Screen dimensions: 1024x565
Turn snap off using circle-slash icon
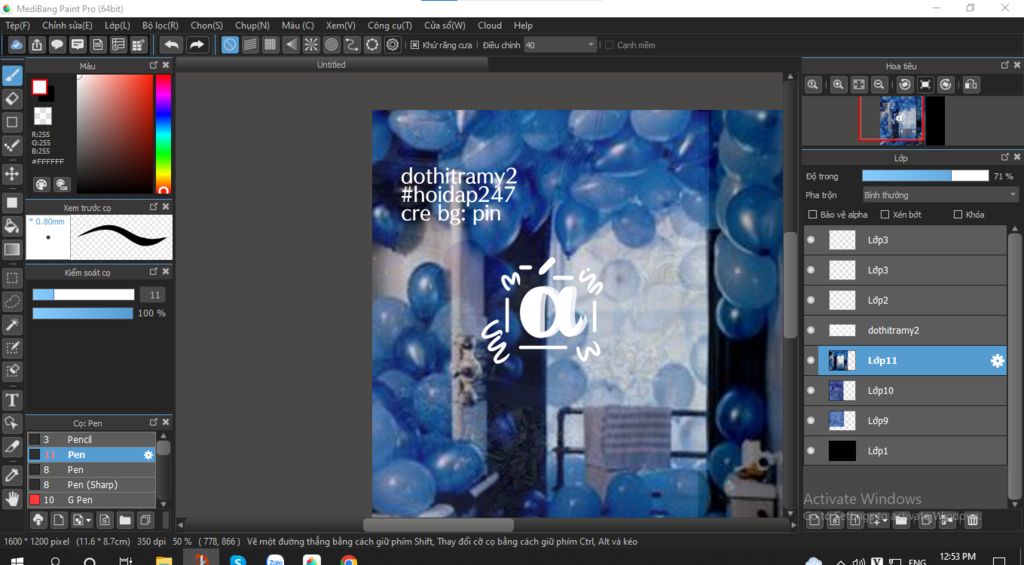(x=230, y=45)
